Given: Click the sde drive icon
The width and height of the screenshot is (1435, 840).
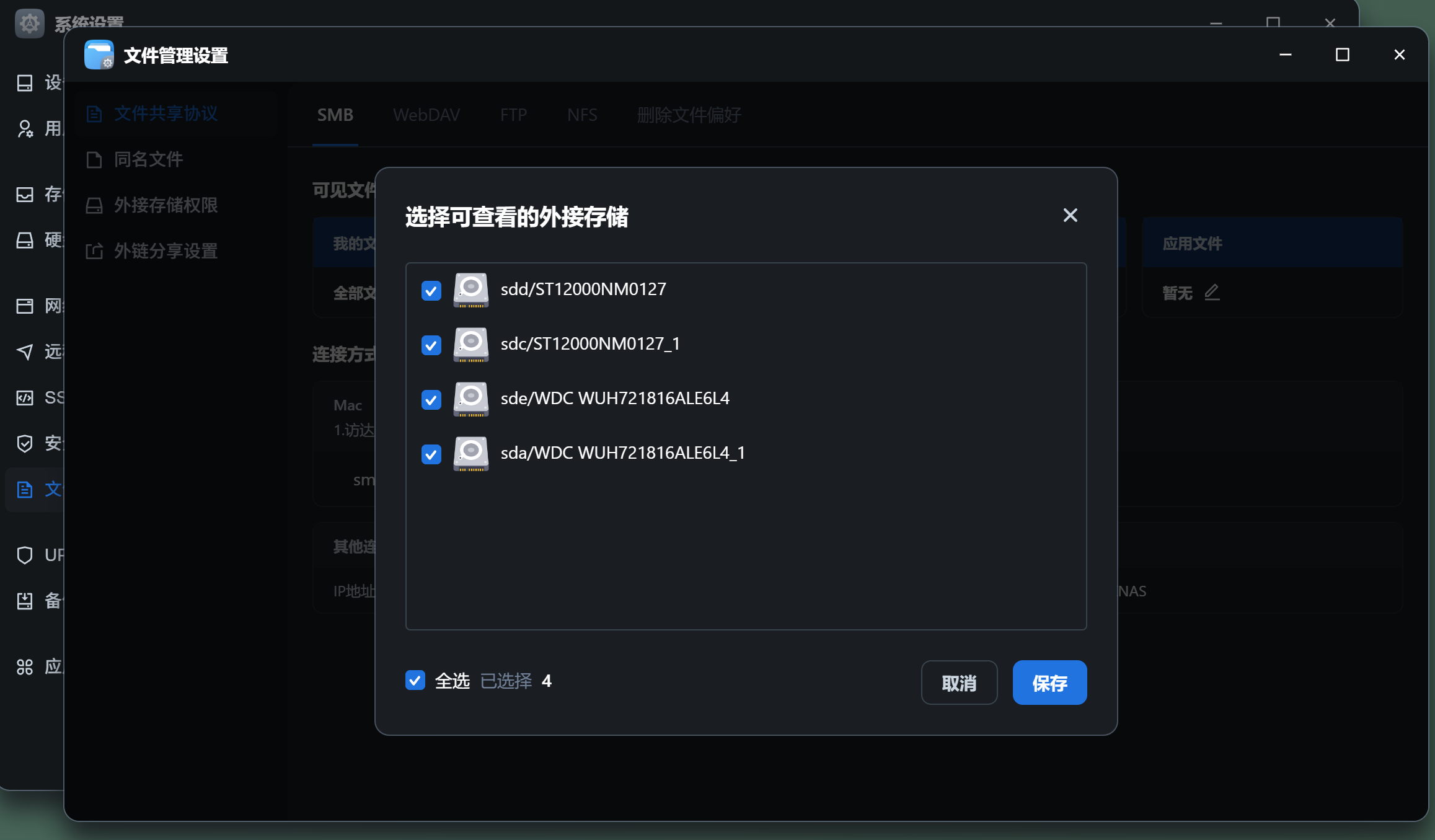Looking at the screenshot, I should [x=471, y=399].
